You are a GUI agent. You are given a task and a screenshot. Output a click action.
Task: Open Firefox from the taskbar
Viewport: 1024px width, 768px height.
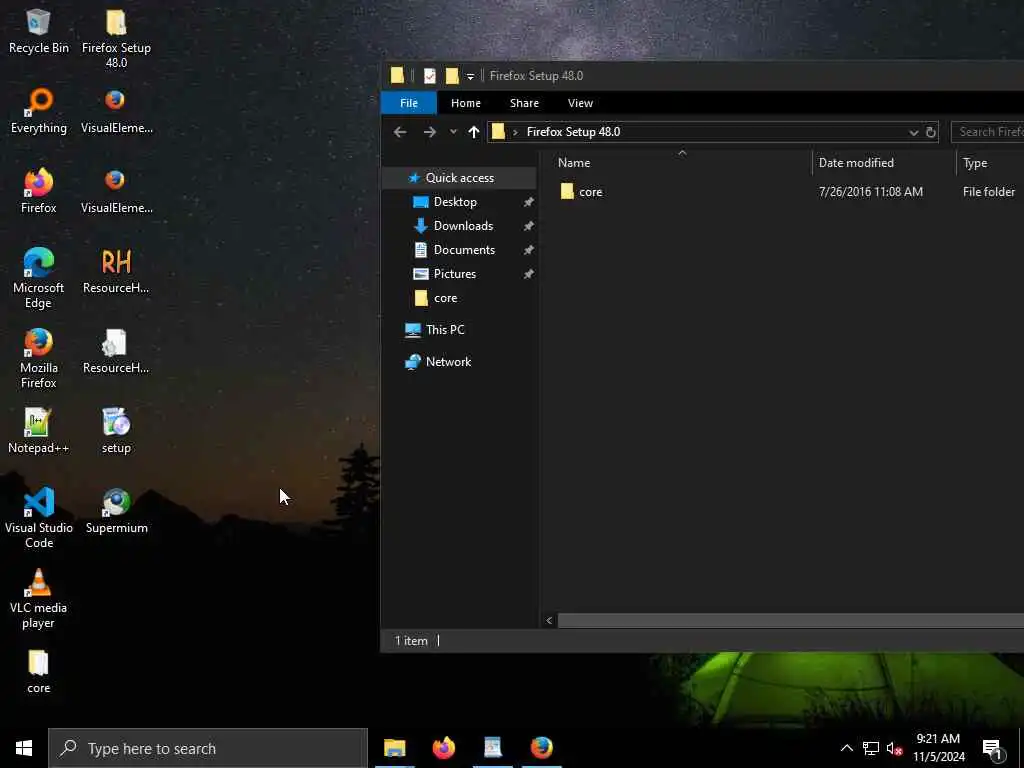pos(443,748)
